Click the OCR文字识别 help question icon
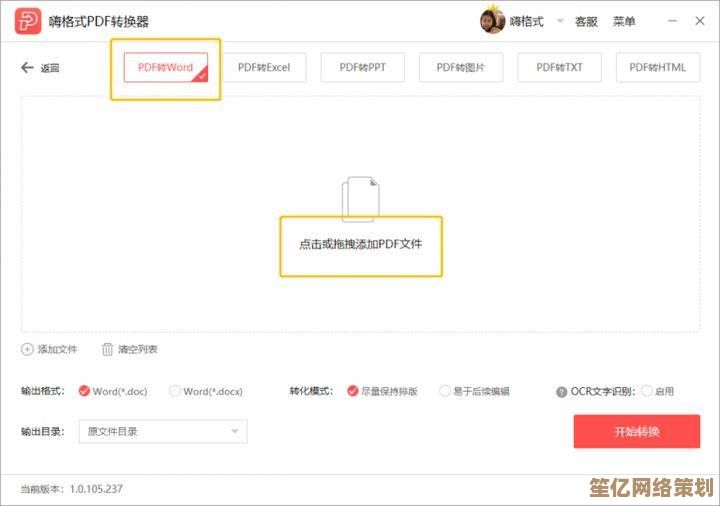Viewport: 720px width, 506px height. click(561, 392)
